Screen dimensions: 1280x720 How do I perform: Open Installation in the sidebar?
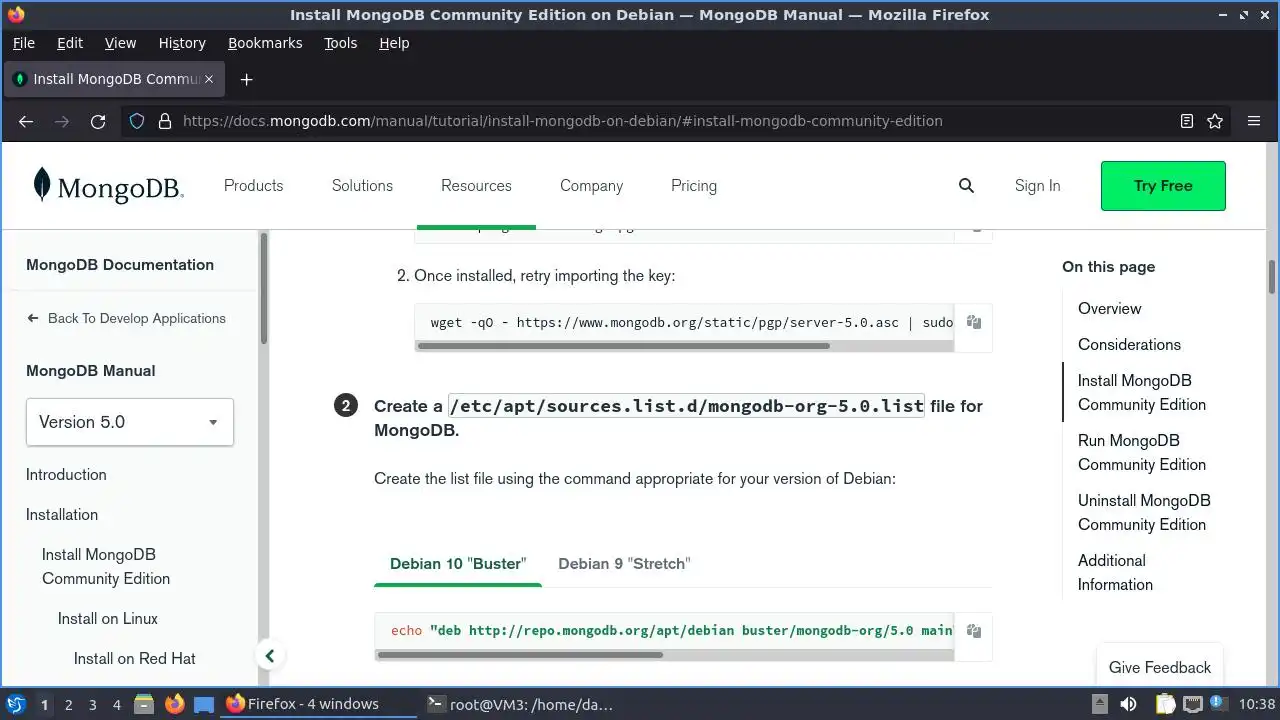62,515
